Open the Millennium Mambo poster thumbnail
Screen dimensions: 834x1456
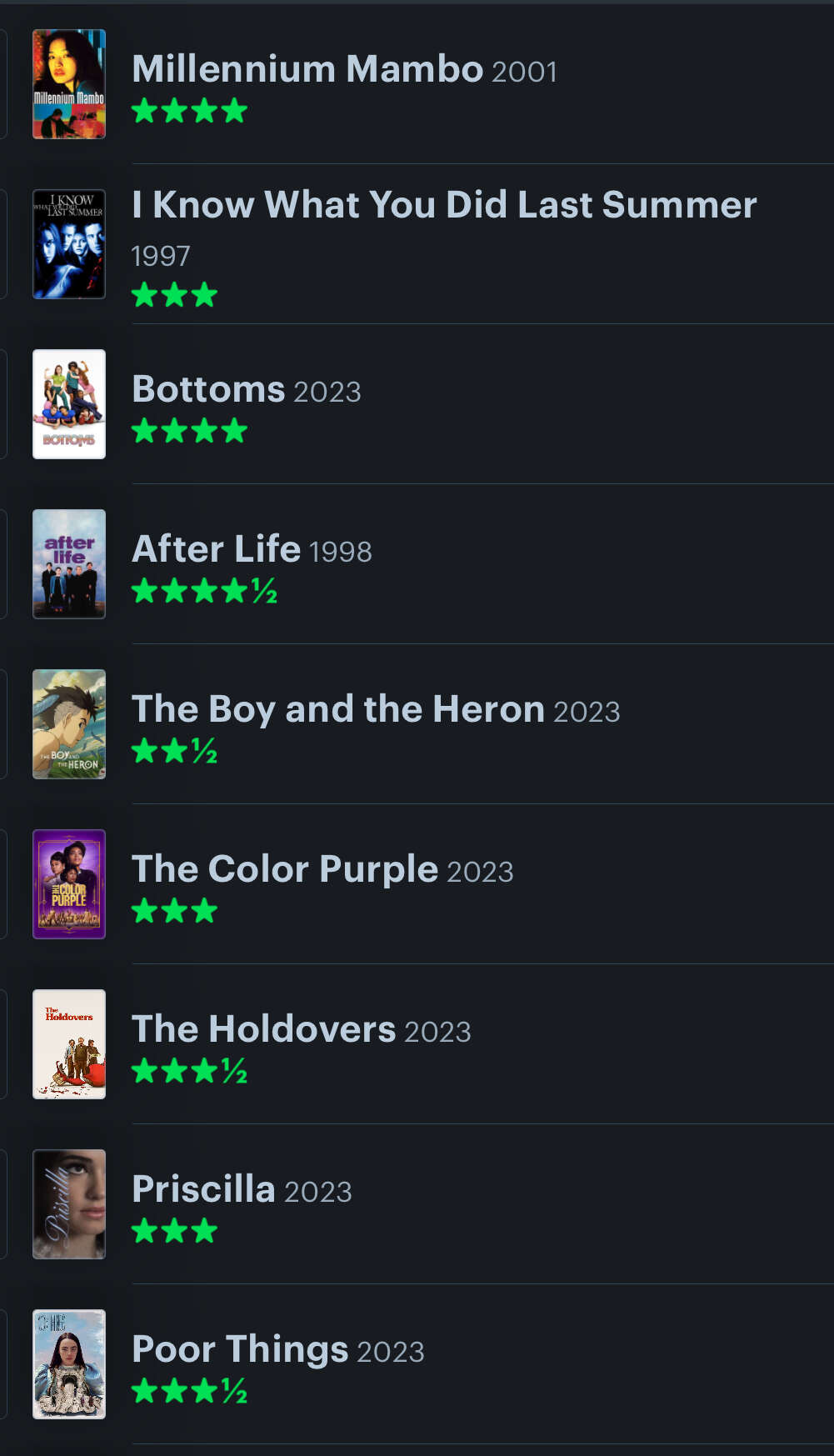coord(69,84)
